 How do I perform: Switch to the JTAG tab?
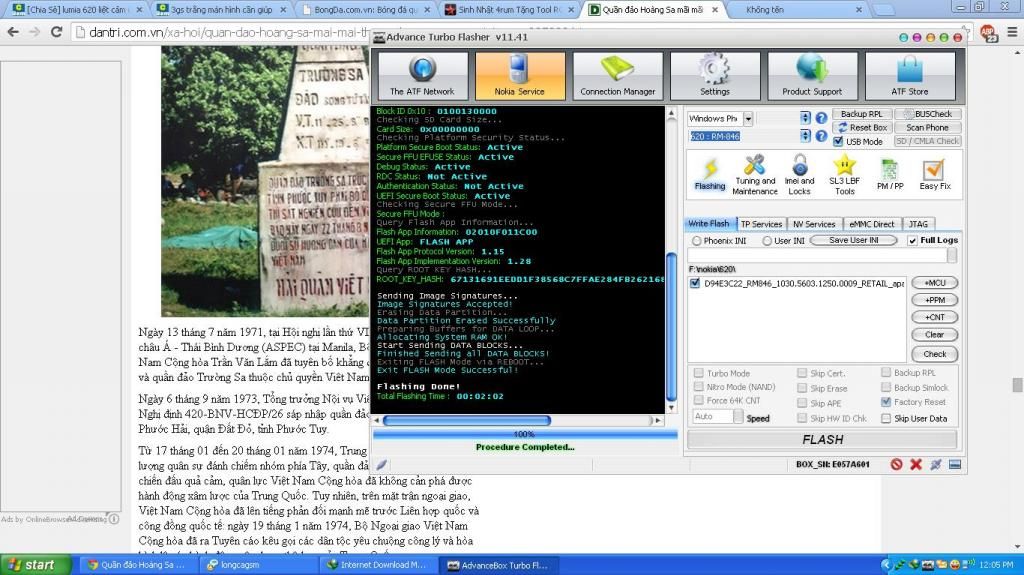(x=918, y=224)
